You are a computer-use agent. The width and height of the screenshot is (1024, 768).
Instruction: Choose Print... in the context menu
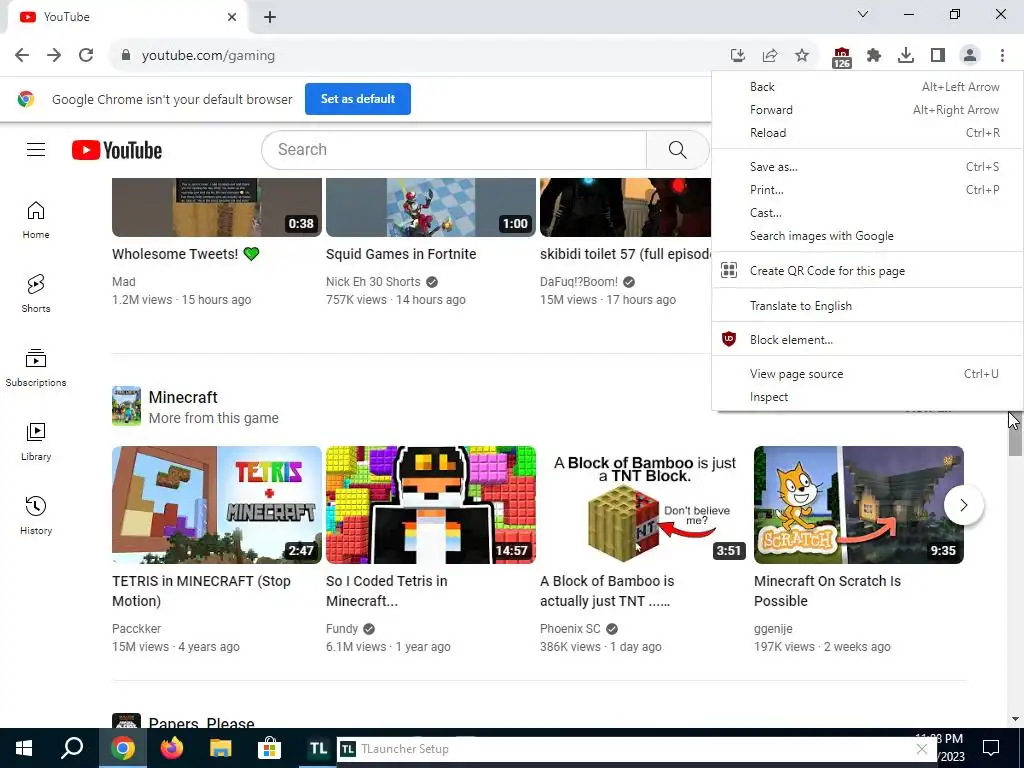tap(868, 190)
